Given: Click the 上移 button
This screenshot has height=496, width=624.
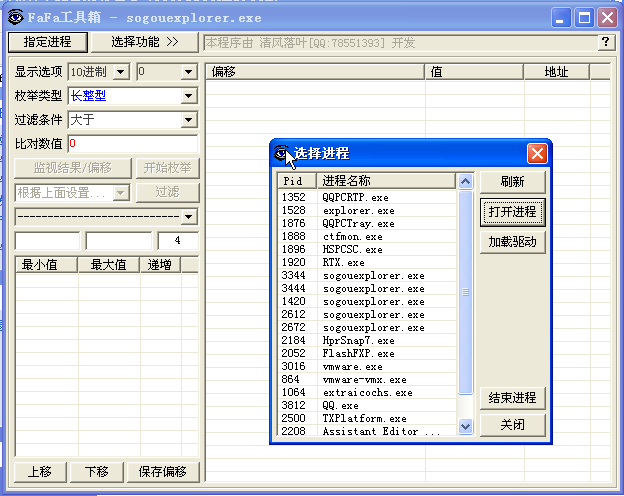Looking at the screenshot, I should pyautogui.click(x=40, y=472).
